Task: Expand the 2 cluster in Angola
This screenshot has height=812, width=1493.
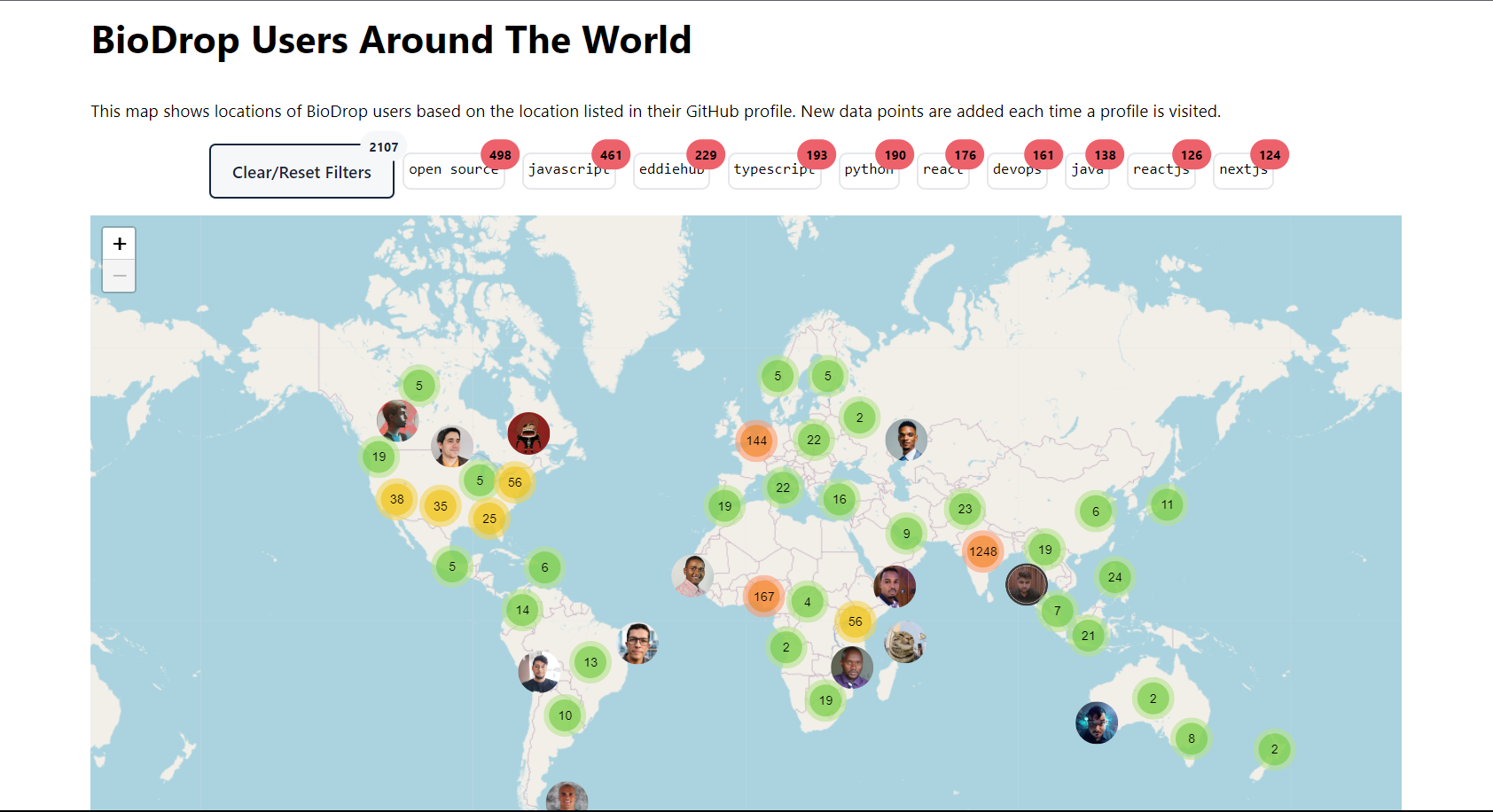Action: pyautogui.click(x=786, y=647)
